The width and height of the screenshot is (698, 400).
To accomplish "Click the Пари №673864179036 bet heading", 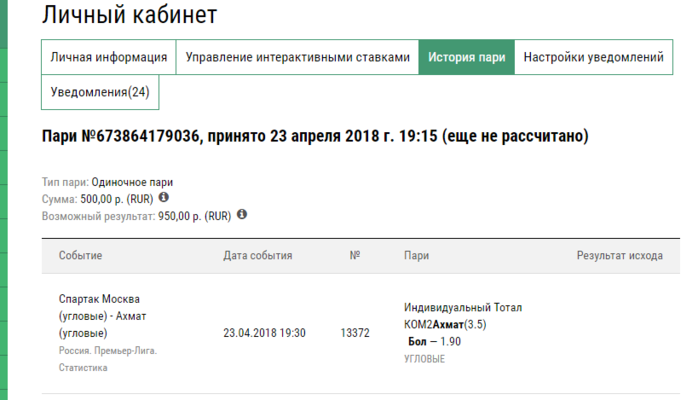I will tap(314, 135).
